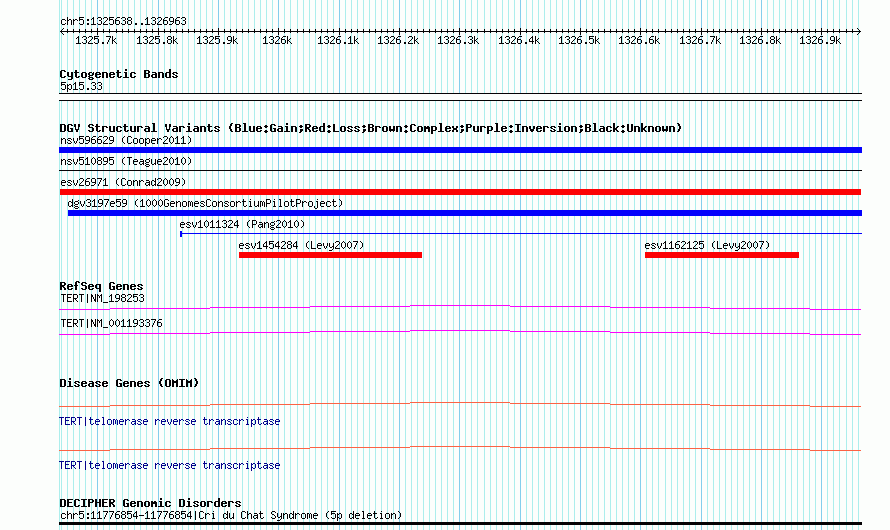Click the right arrow of the ruler
The width and height of the screenshot is (890, 530).
(859, 31)
